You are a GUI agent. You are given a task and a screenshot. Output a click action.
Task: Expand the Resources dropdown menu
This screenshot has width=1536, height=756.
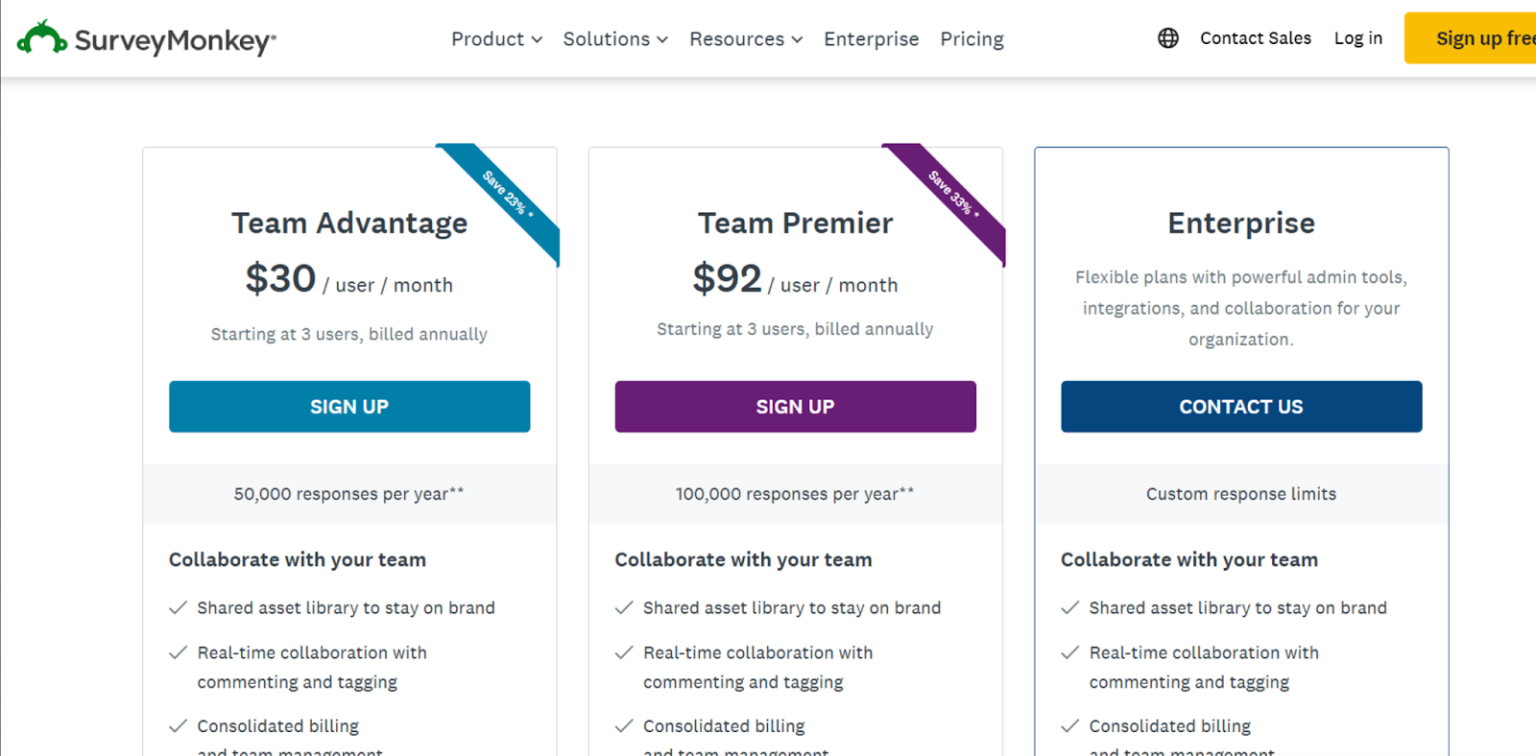point(746,39)
